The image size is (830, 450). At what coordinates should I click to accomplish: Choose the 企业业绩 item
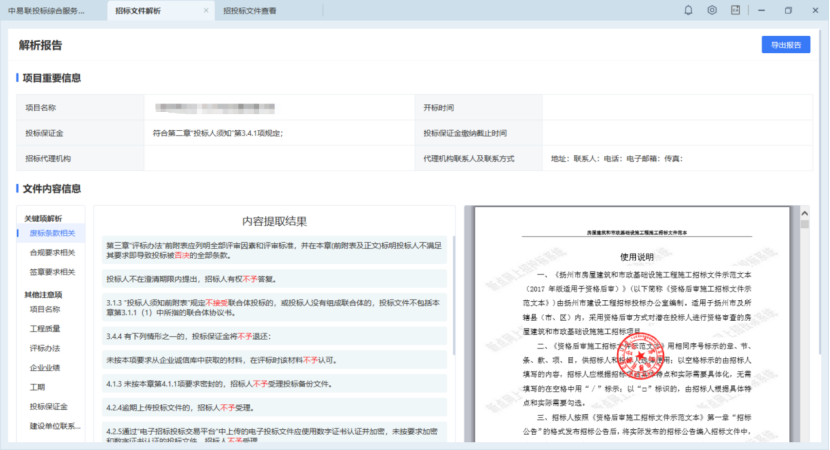[x=45, y=368]
